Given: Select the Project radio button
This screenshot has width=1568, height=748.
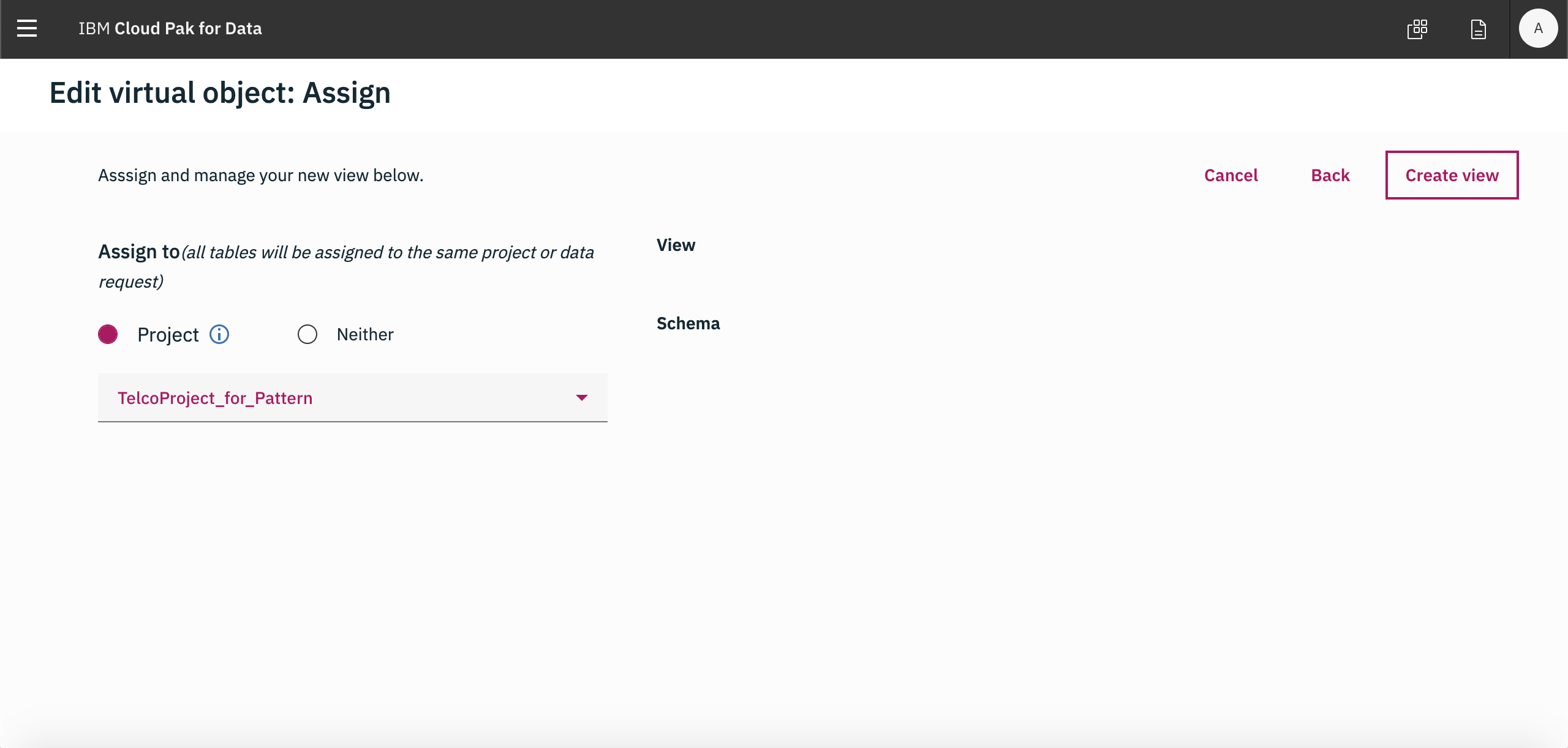Looking at the screenshot, I should click(x=108, y=334).
